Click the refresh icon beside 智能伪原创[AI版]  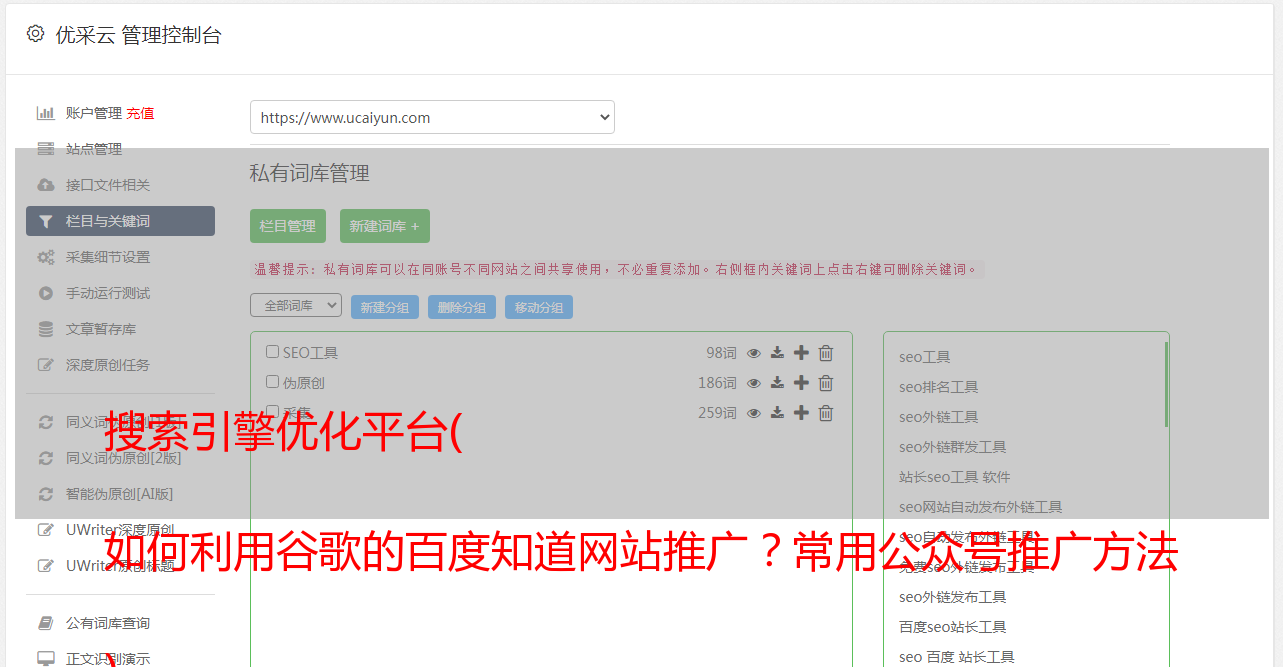coord(46,494)
